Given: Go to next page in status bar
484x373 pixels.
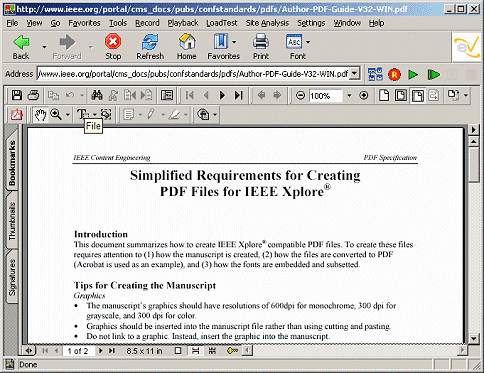Looking at the screenshot, I should click(x=100, y=351).
